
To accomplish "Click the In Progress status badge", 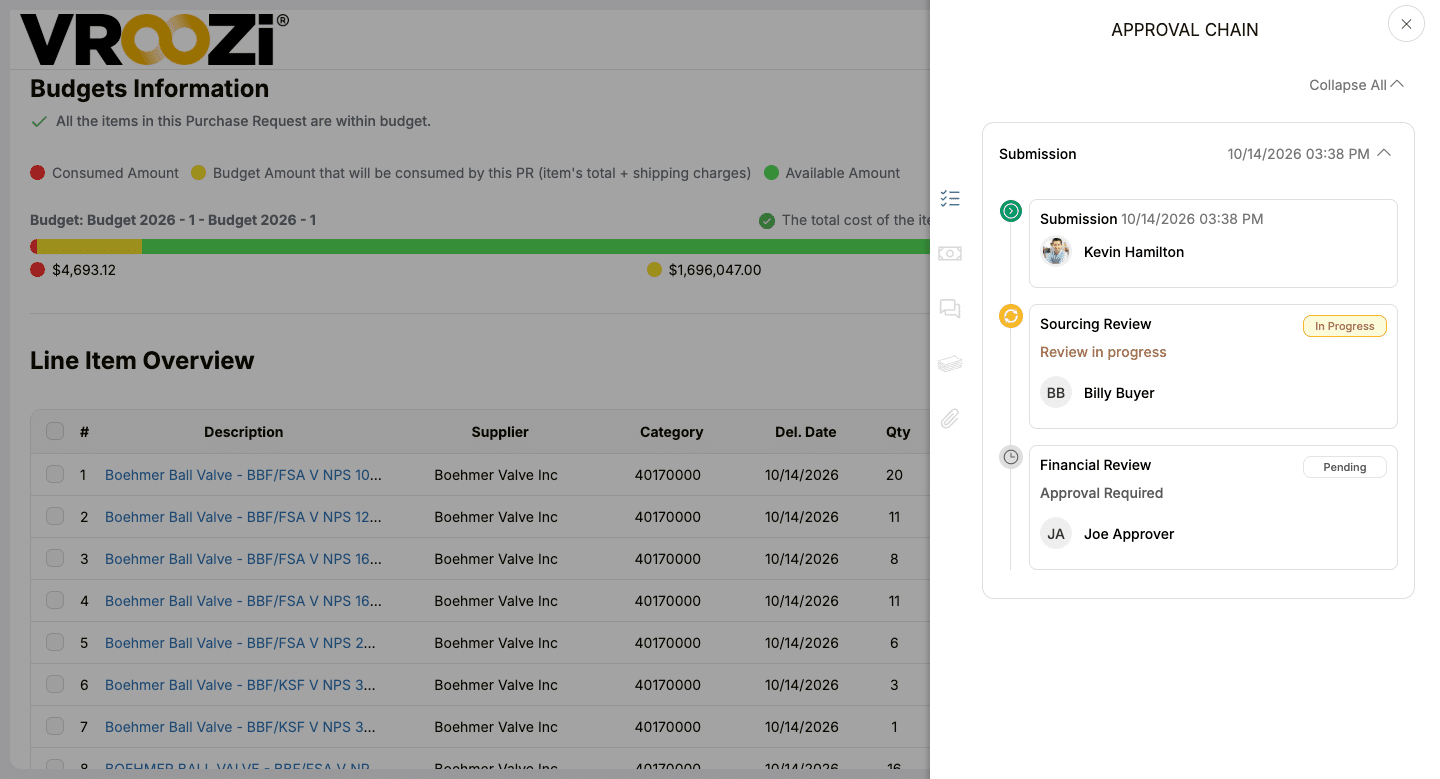I will click(1344, 326).
